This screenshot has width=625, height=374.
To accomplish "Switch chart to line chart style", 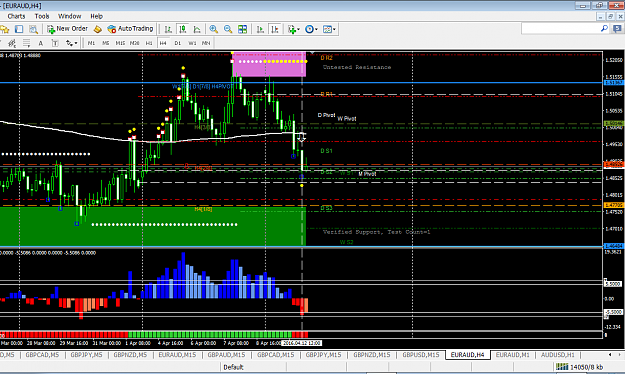I will click(x=197, y=29).
